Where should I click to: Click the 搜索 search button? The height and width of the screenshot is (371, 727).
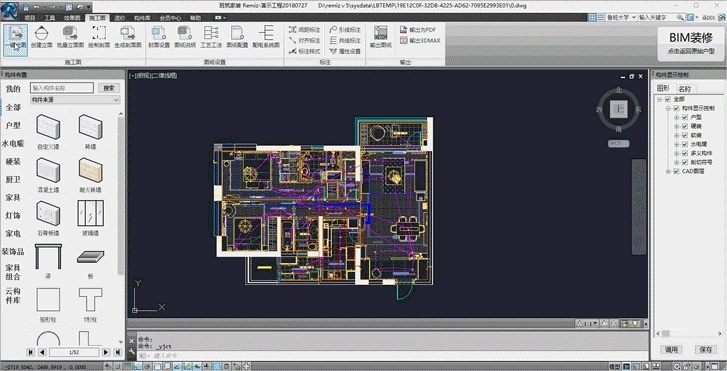coord(108,88)
